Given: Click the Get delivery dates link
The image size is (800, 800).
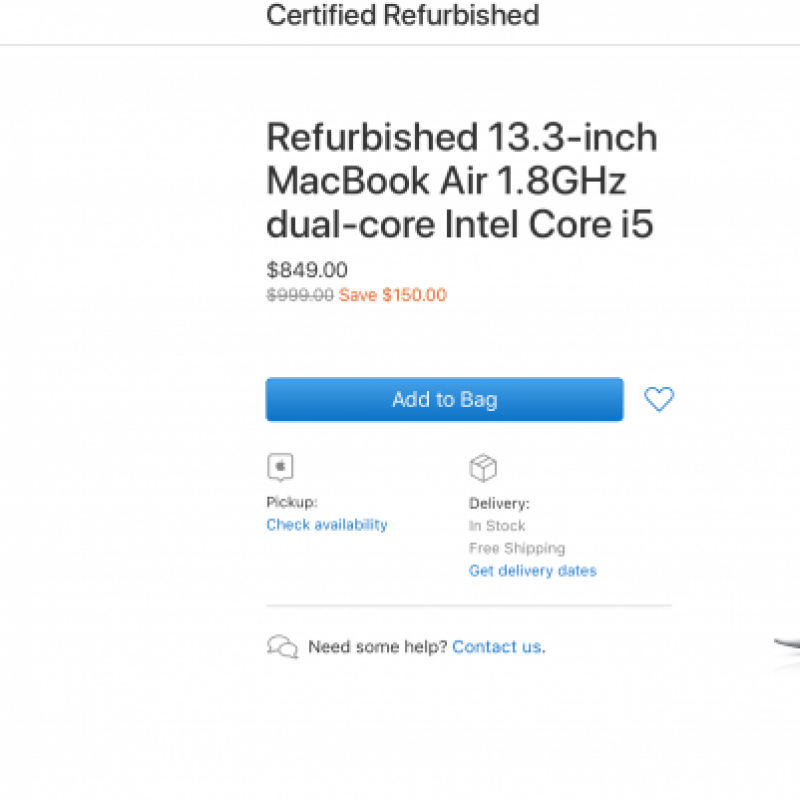Looking at the screenshot, I should [532, 570].
